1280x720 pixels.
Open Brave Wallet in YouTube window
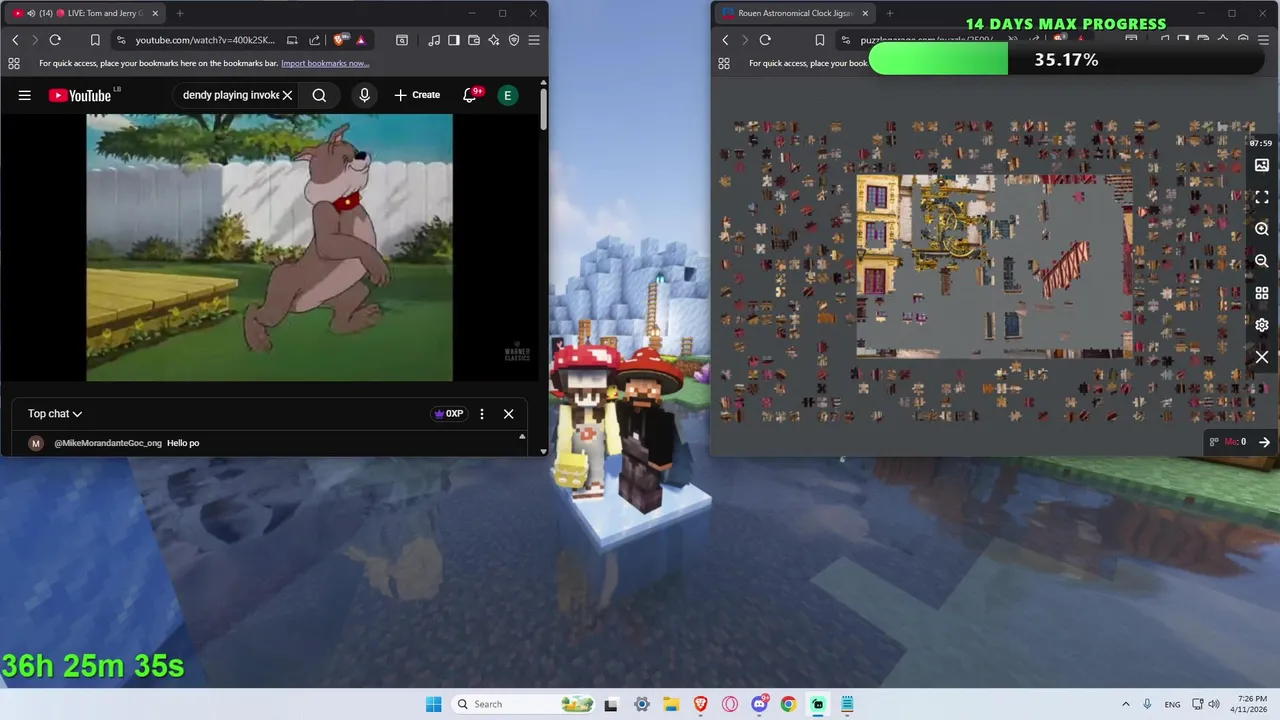point(474,40)
